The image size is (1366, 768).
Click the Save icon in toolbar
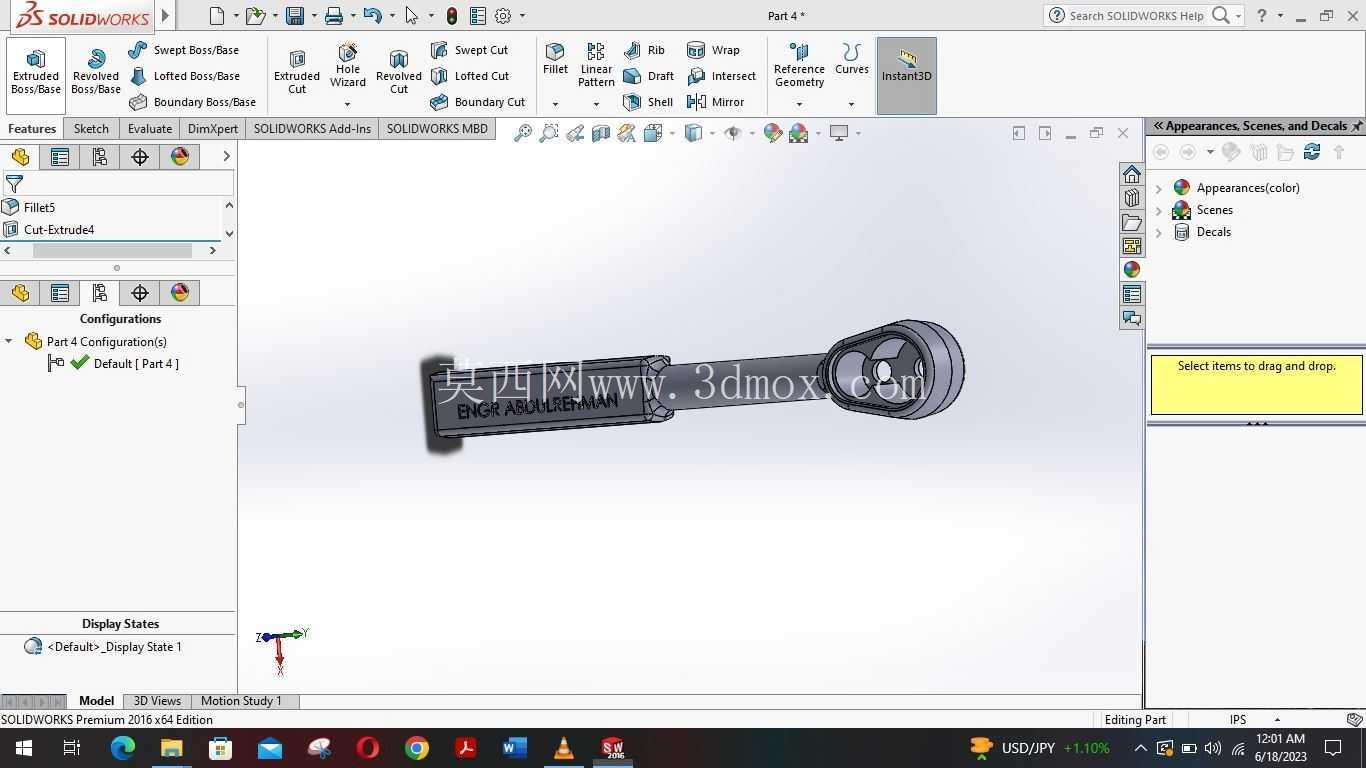click(x=294, y=16)
